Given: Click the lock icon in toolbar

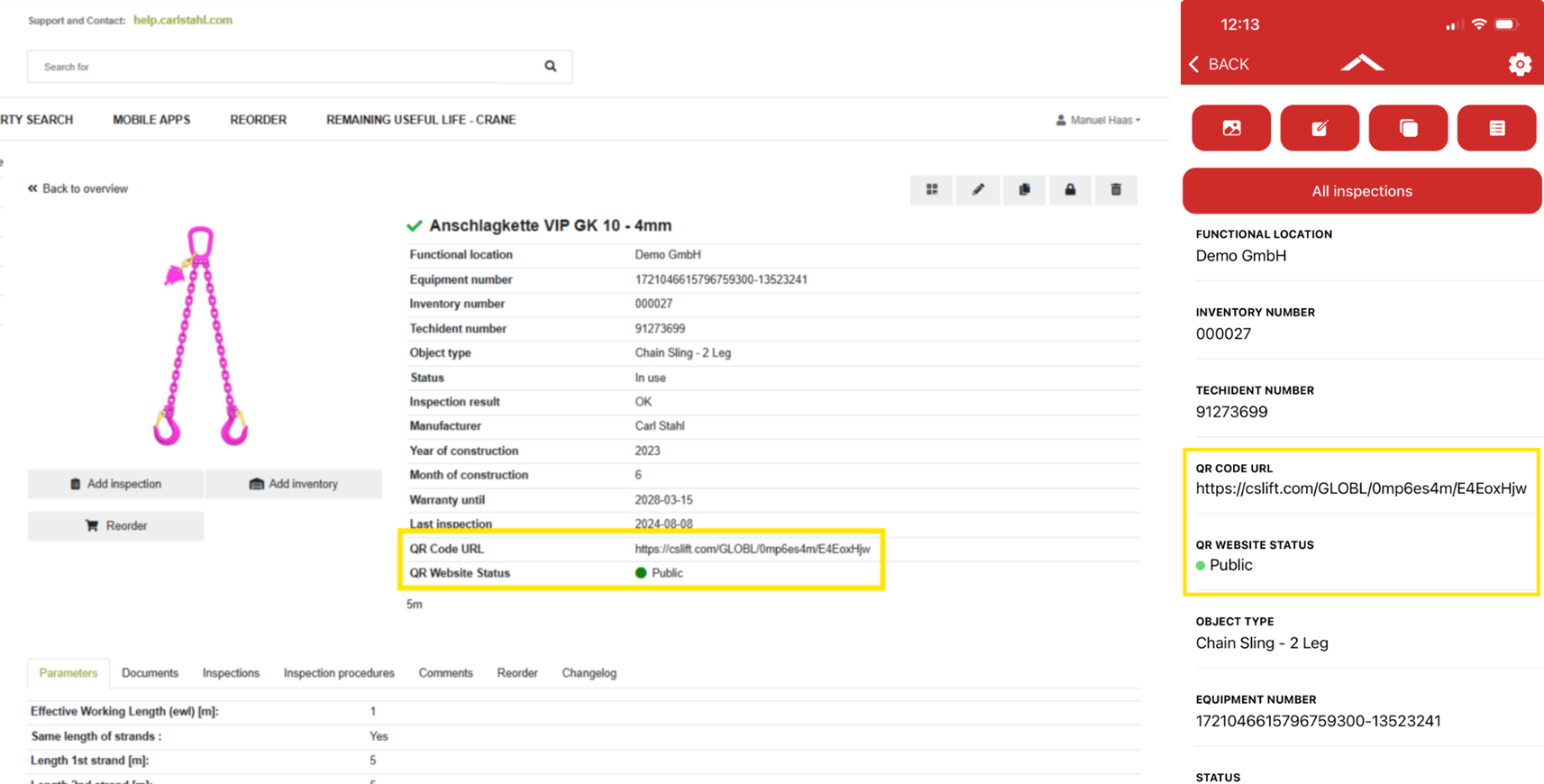Looking at the screenshot, I should click(x=1070, y=190).
